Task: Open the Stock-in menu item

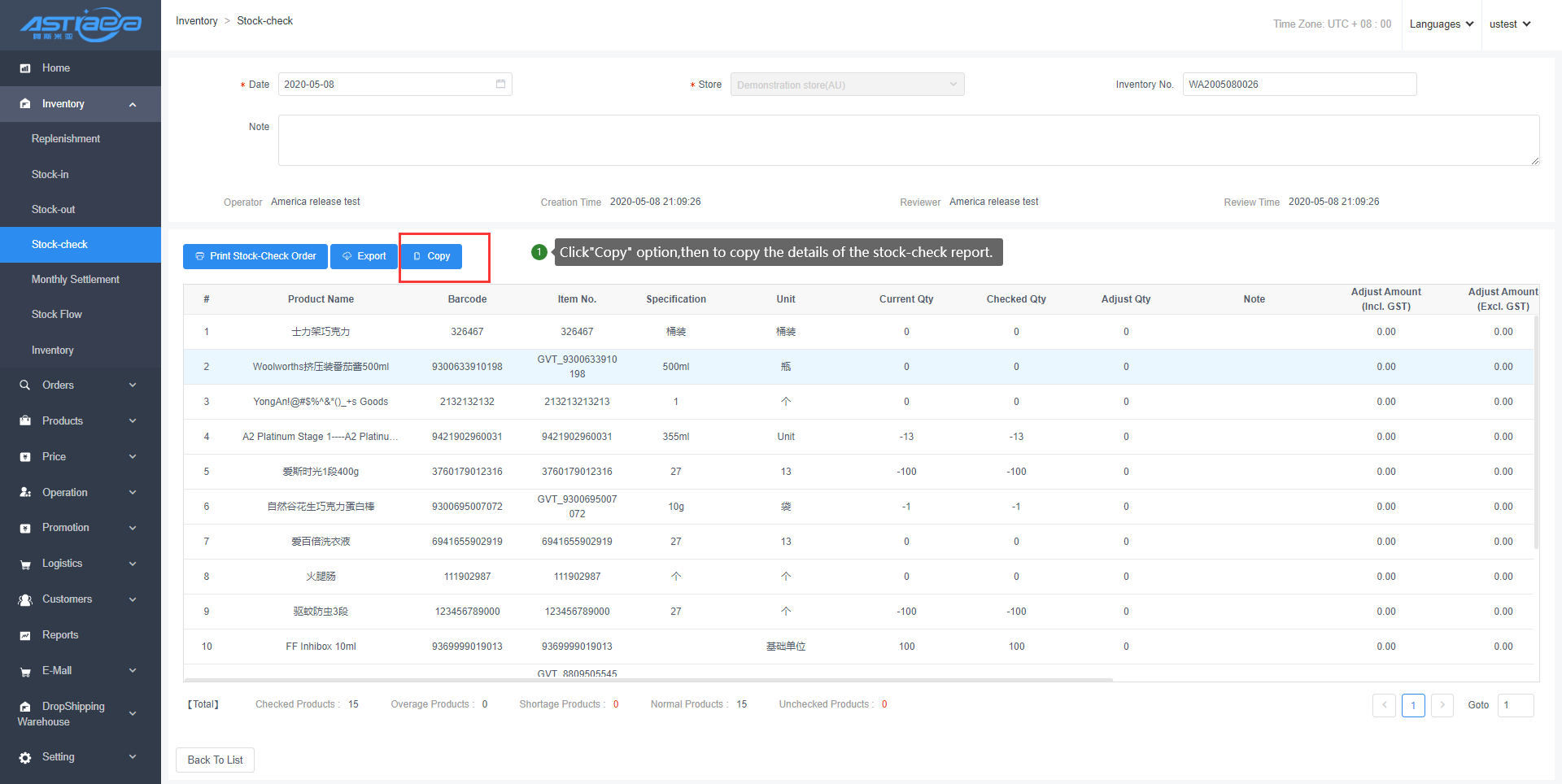Action: [50, 175]
